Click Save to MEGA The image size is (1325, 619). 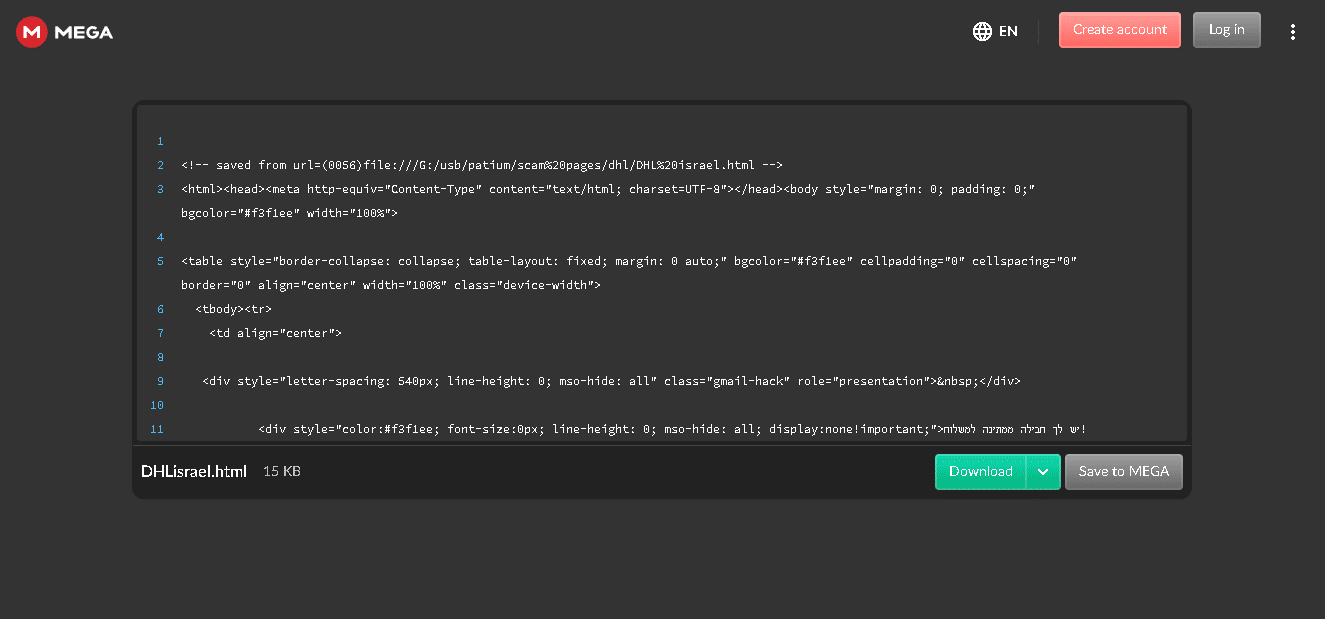pos(1123,472)
